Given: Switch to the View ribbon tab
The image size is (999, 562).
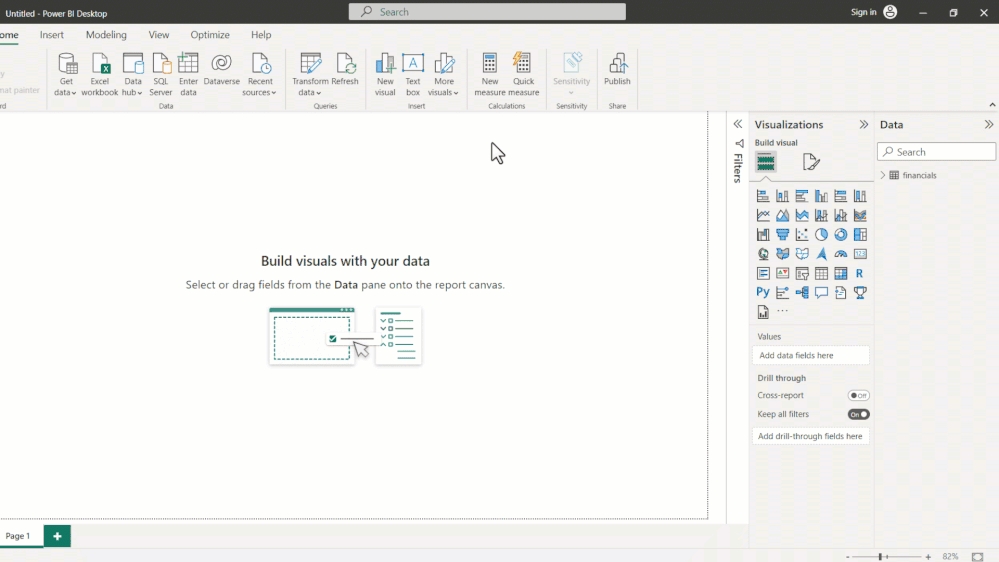Looking at the screenshot, I should [159, 35].
